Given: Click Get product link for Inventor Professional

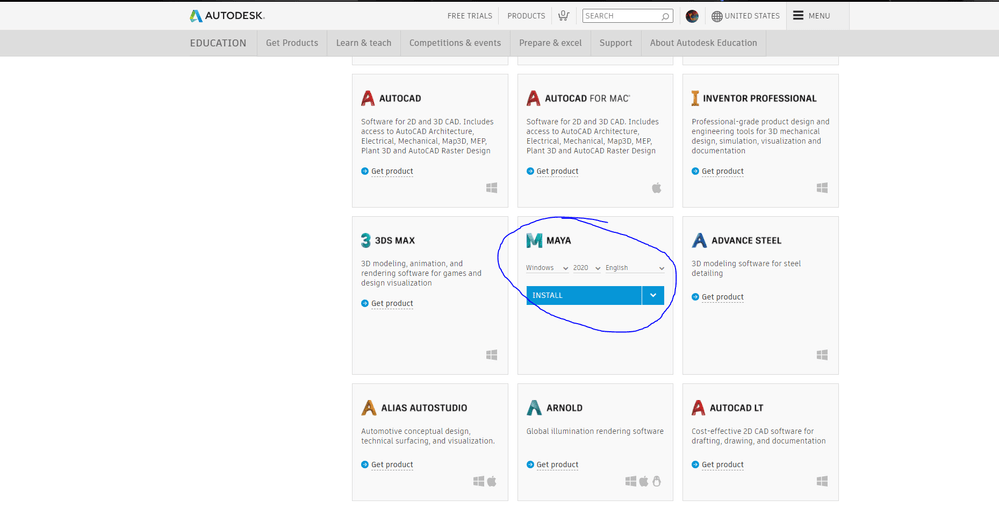Looking at the screenshot, I should click(722, 171).
